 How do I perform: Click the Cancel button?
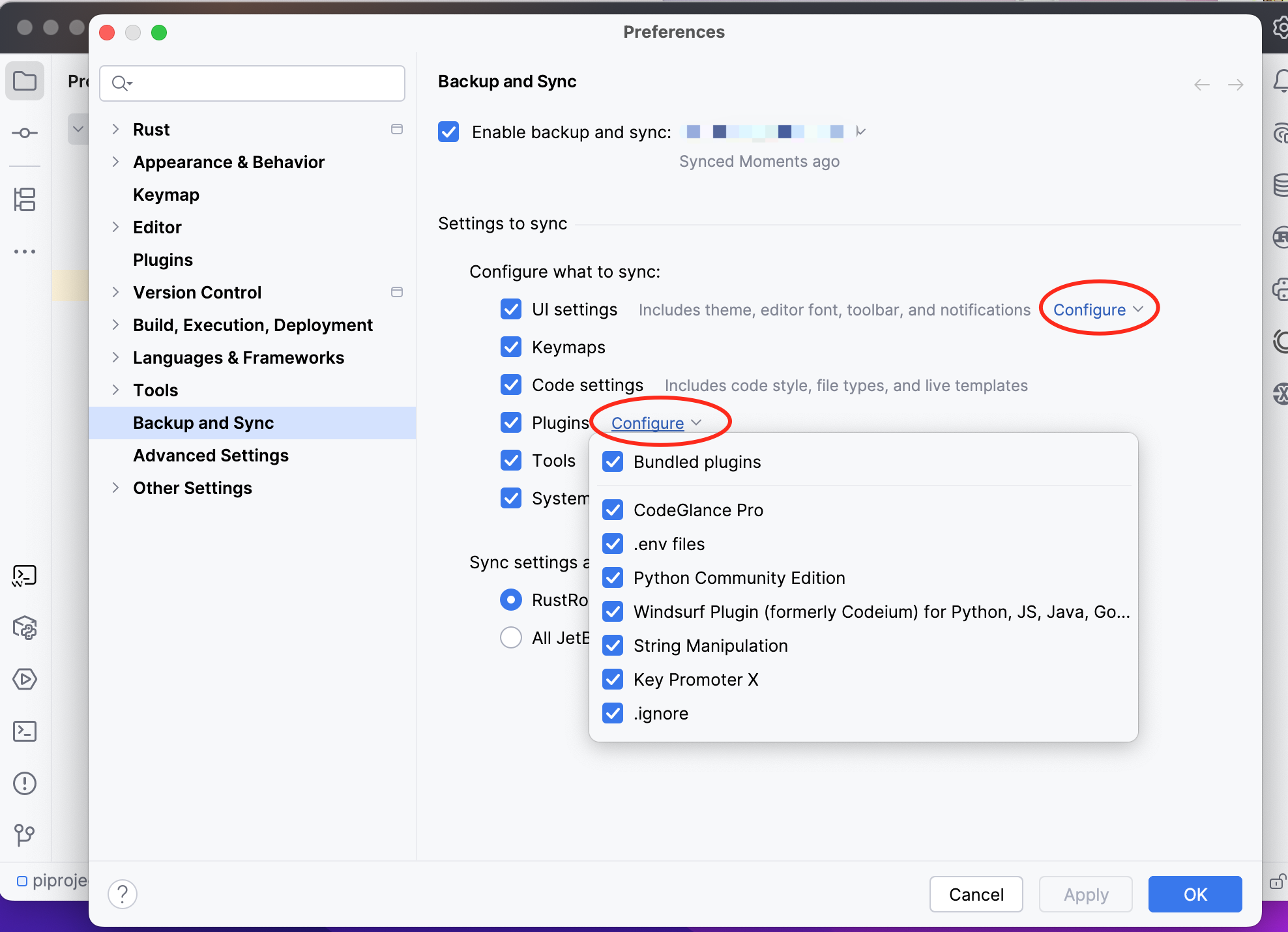[x=976, y=894]
